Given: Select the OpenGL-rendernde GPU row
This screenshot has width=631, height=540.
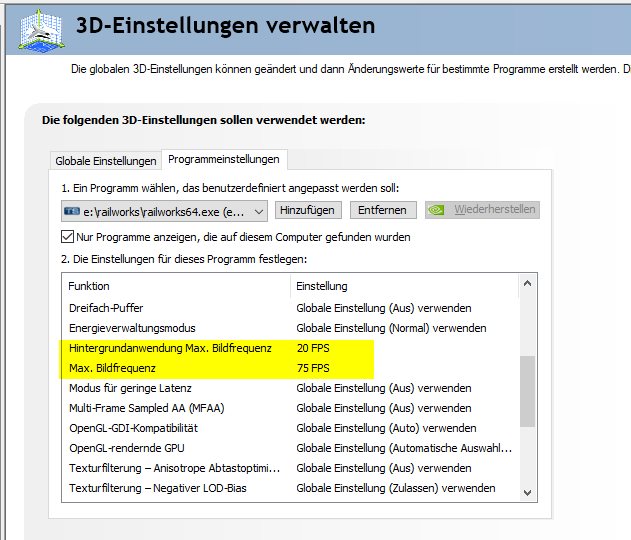Looking at the screenshot, I should click(290, 448).
